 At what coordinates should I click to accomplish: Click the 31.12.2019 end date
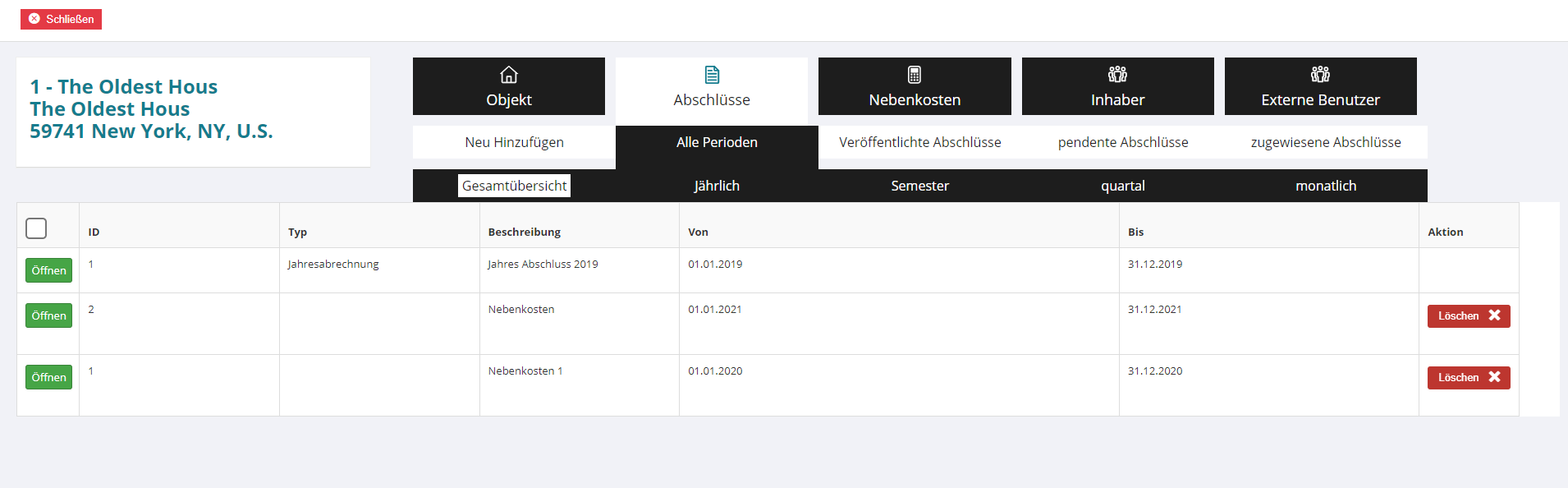(1155, 264)
